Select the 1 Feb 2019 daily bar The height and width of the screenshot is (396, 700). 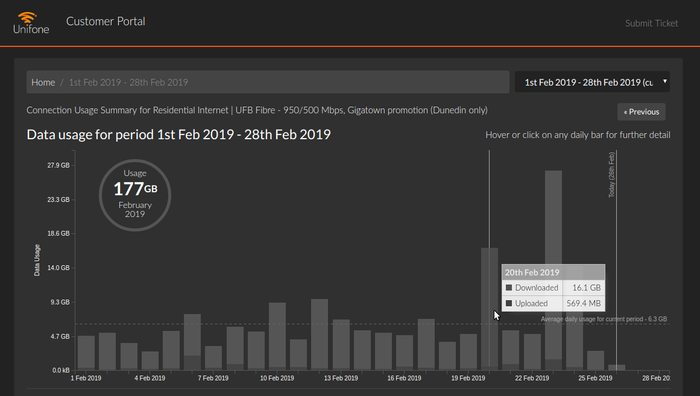click(86, 353)
